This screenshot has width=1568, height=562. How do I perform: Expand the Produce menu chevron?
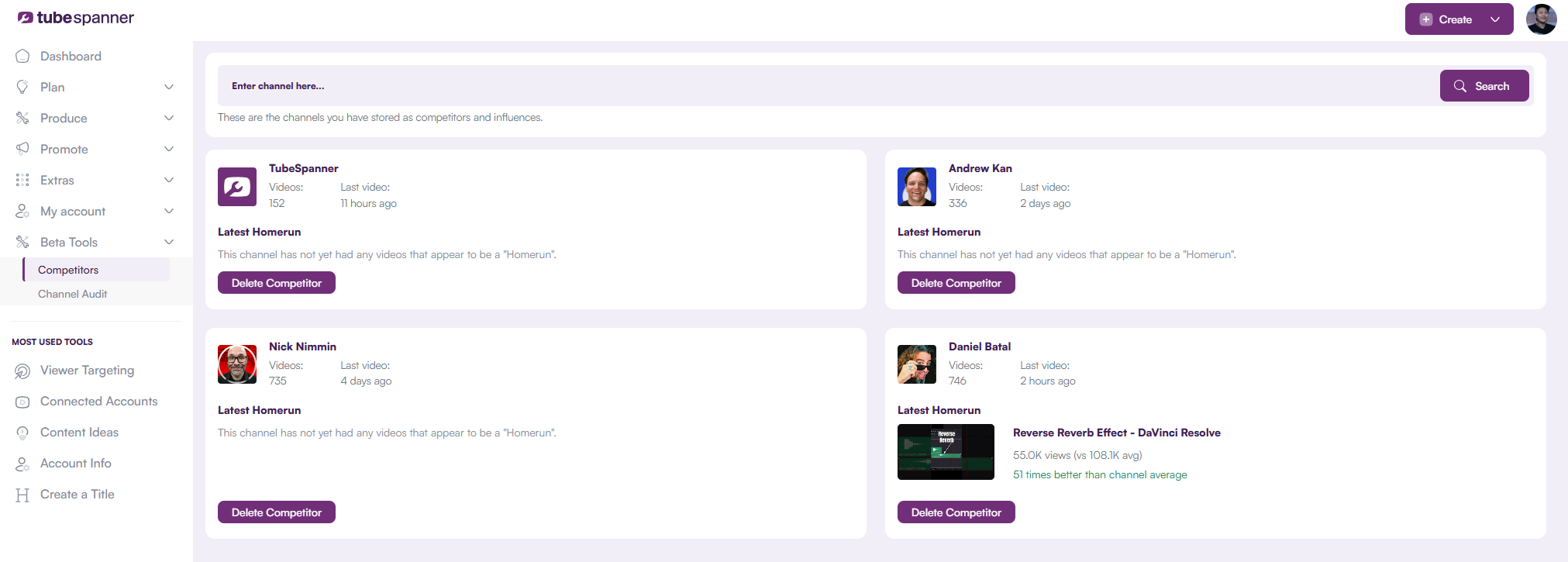(x=169, y=118)
